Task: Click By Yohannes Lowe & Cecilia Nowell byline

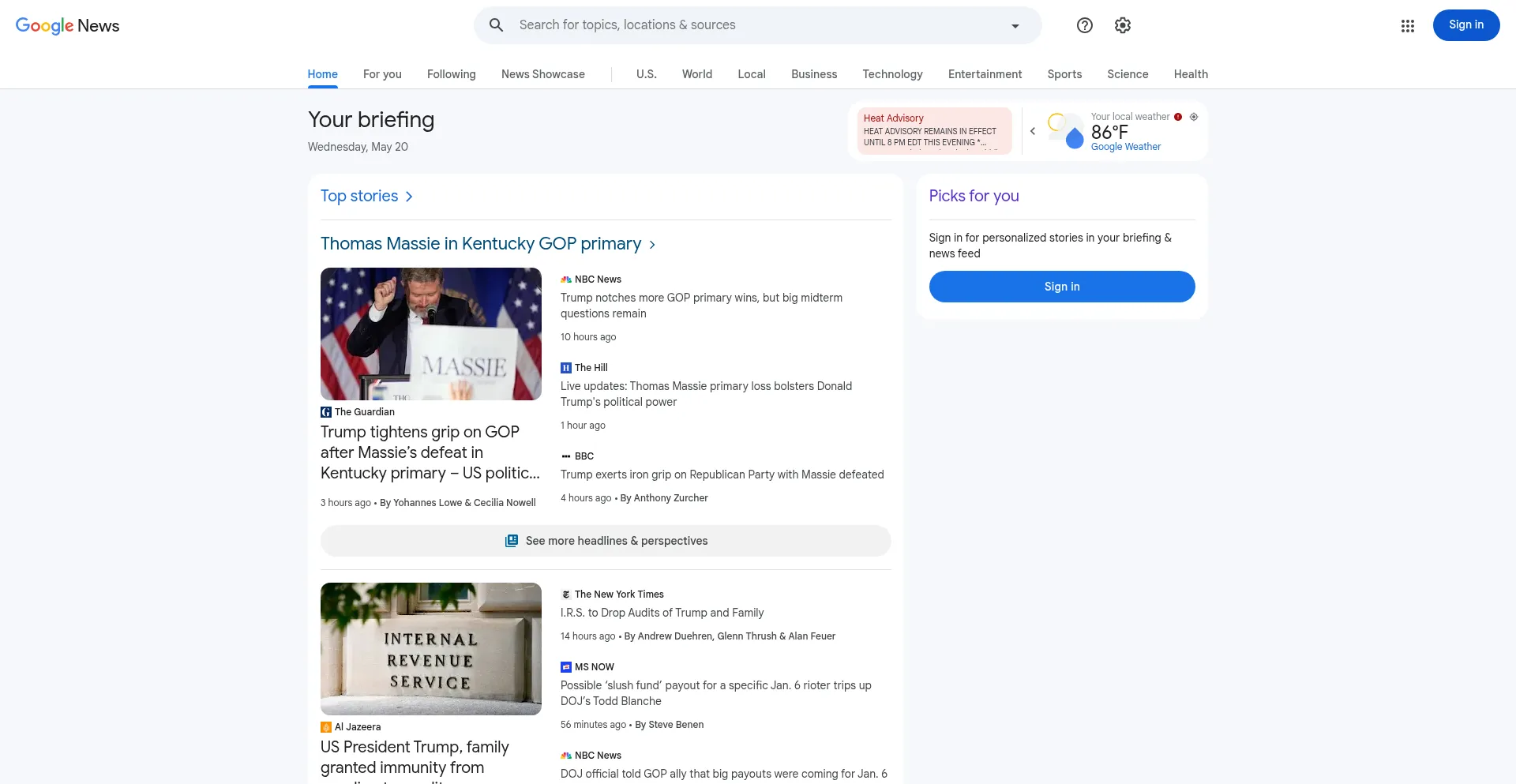Action: (458, 503)
